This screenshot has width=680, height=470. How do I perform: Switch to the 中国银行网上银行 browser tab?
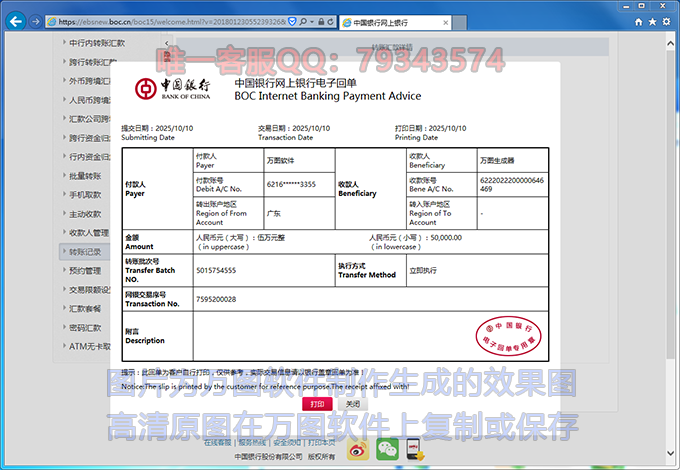pos(380,21)
